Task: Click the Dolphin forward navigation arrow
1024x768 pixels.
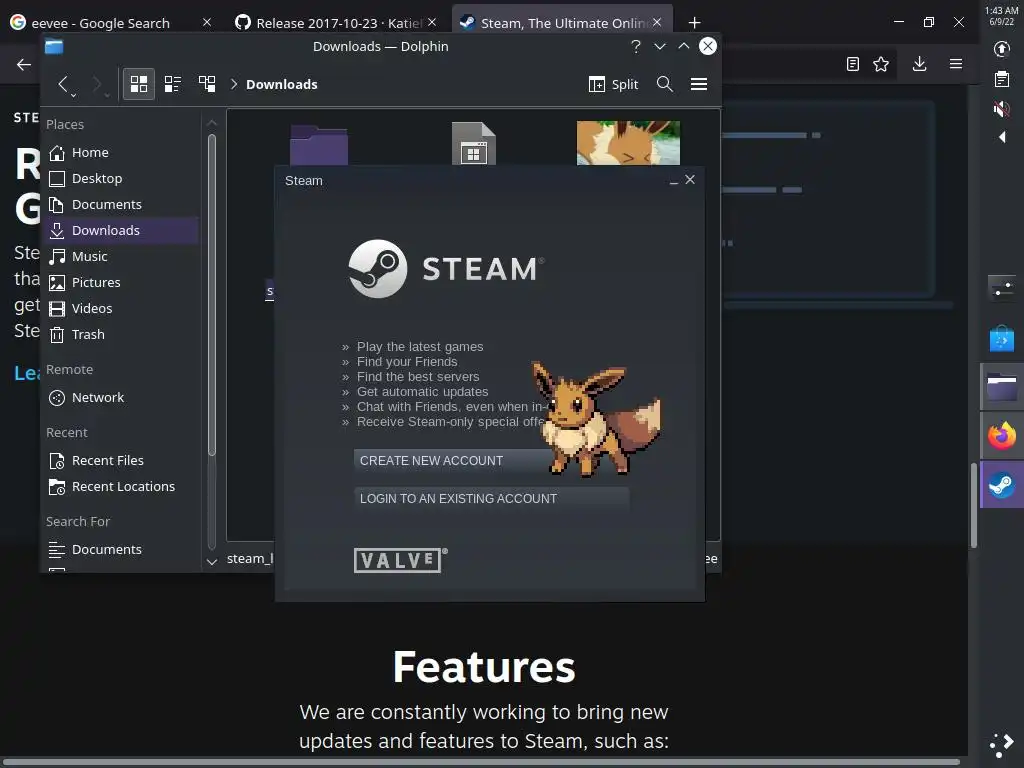Action: pos(97,84)
